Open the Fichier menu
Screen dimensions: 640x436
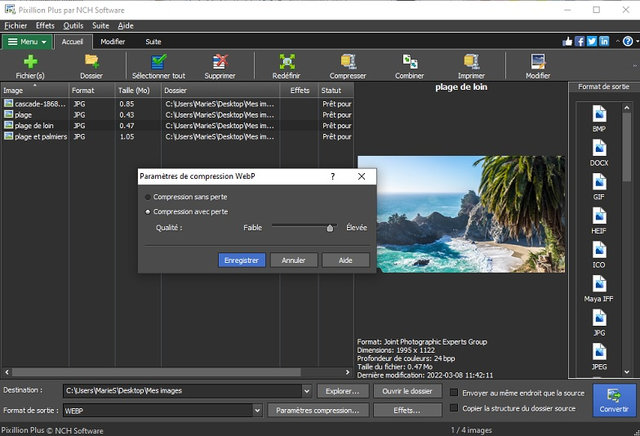point(16,26)
